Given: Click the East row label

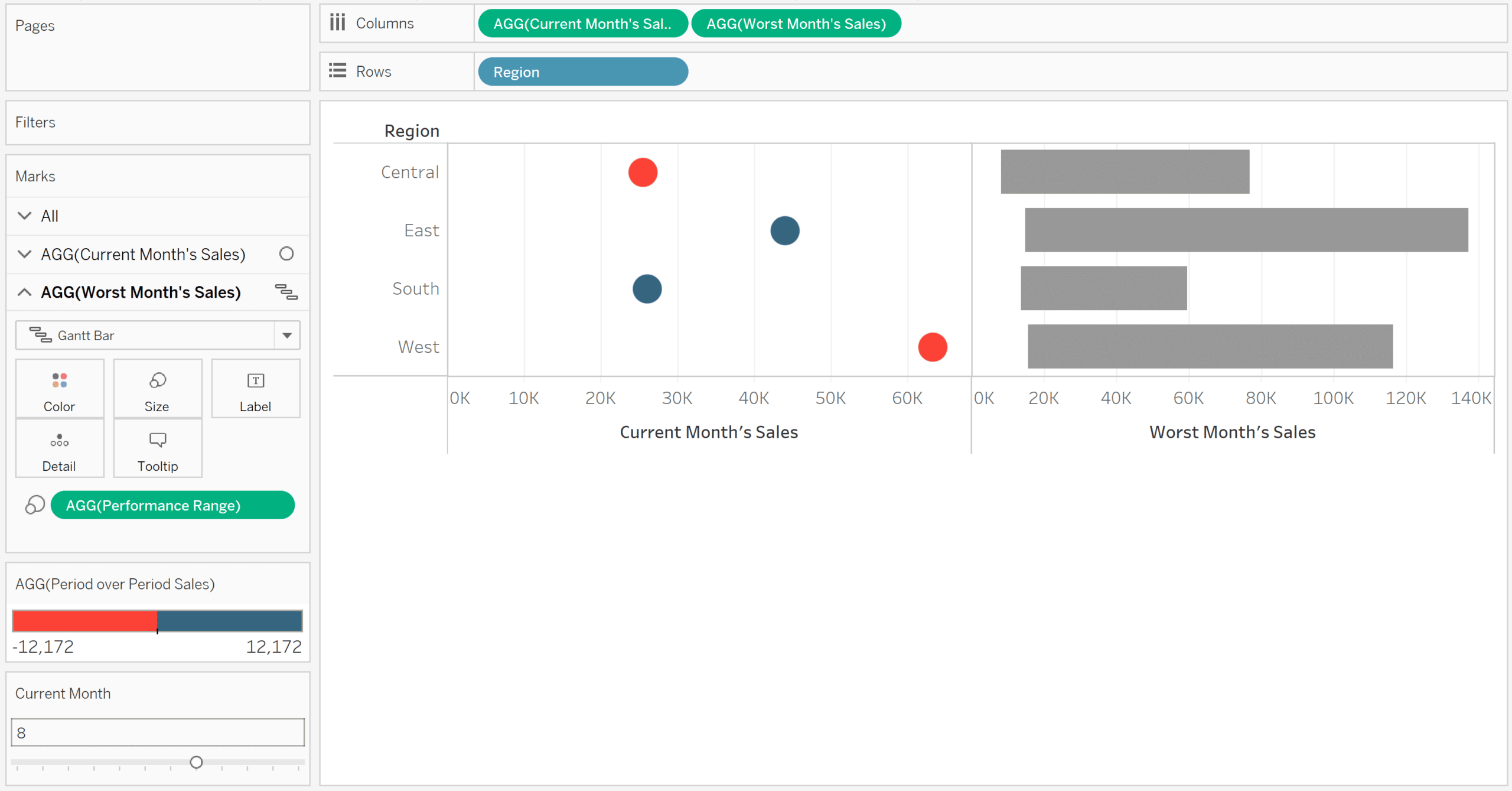Looking at the screenshot, I should click(422, 230).
